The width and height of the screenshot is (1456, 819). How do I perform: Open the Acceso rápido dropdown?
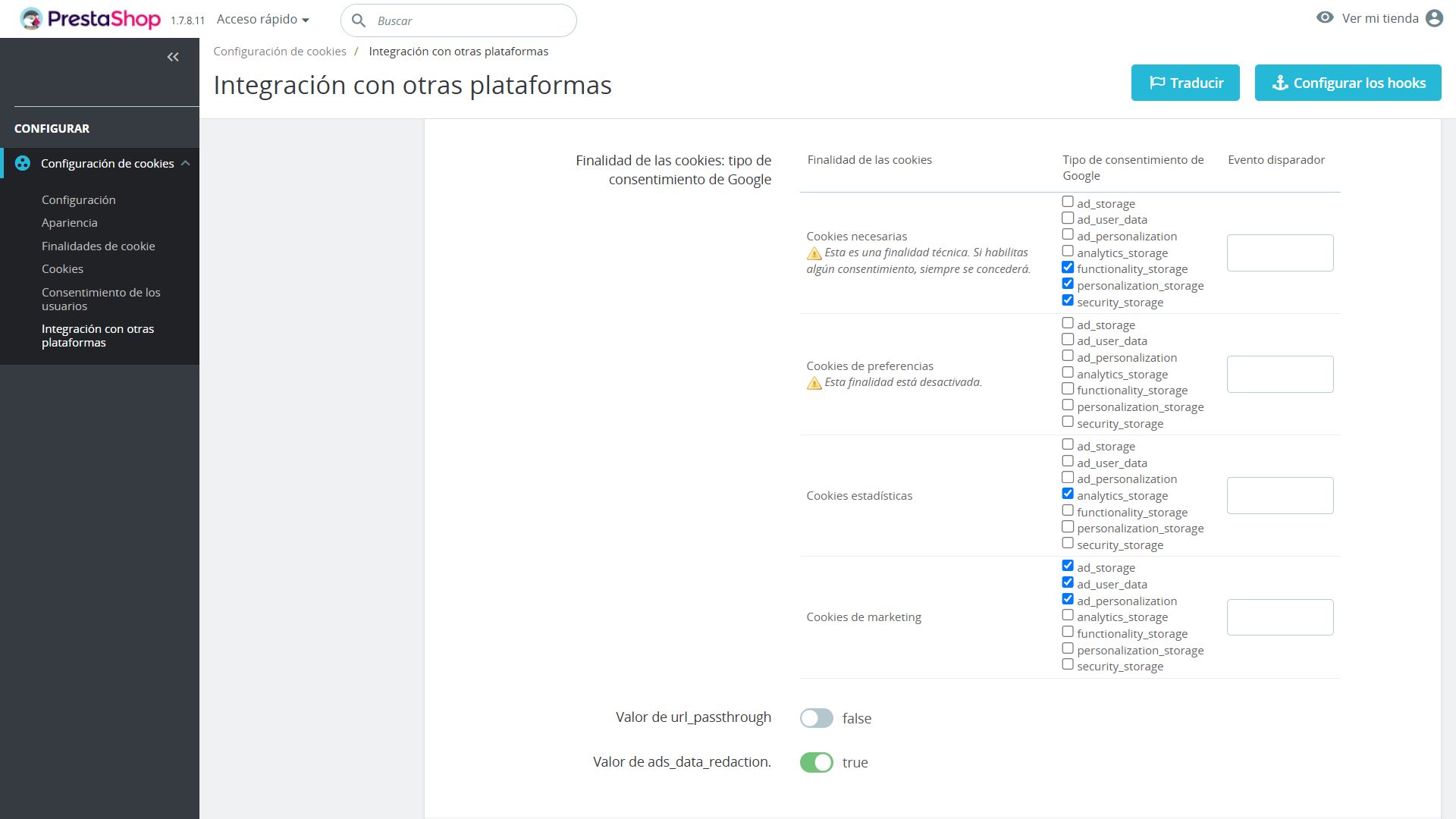pos(262,20)
